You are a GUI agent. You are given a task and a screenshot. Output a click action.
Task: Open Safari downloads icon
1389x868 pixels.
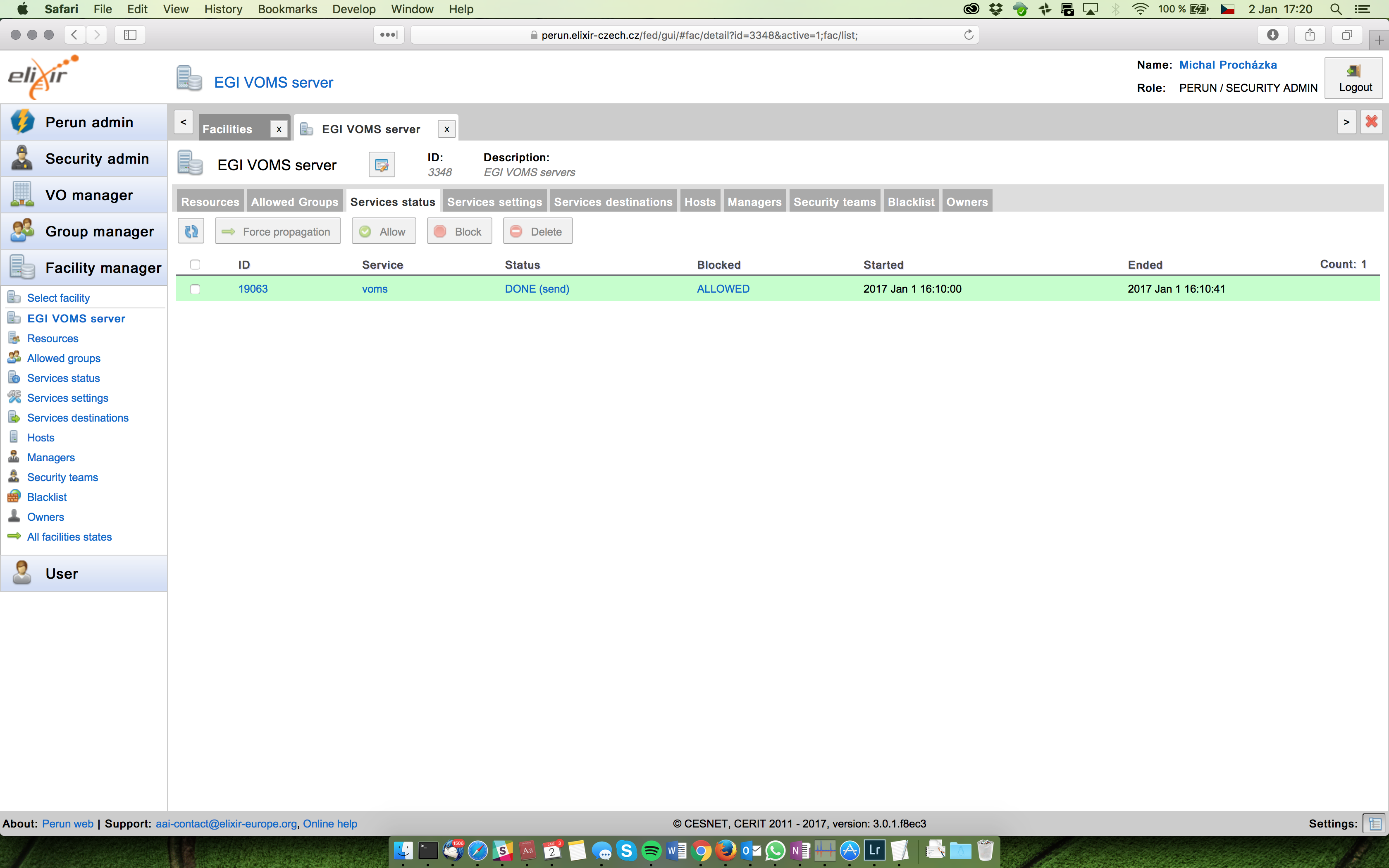point(1272,35)
